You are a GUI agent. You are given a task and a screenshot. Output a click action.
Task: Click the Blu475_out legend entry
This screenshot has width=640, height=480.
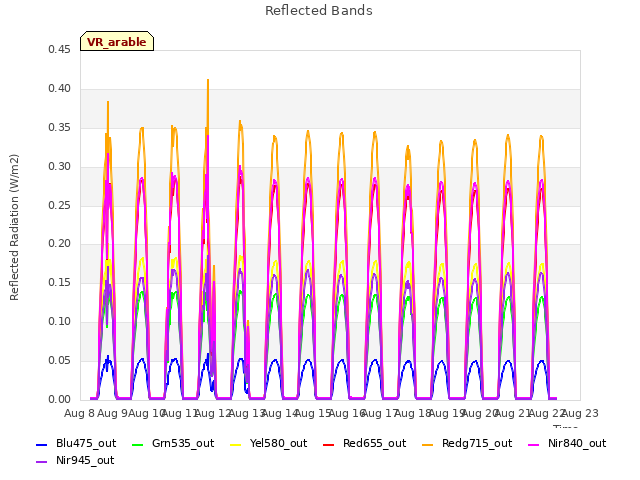click(76, 443)
